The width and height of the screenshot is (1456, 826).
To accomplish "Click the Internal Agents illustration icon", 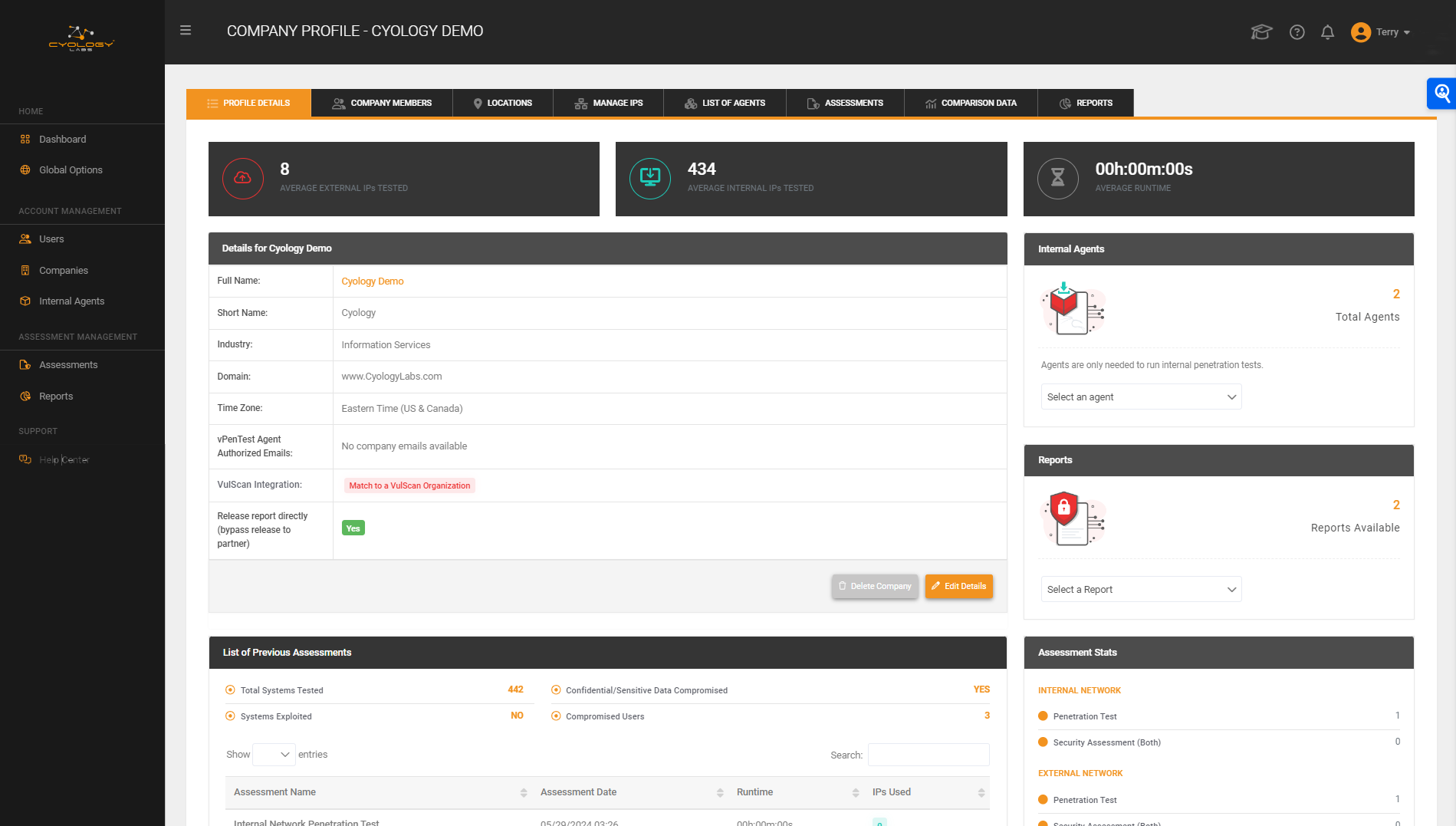I will coord(1073,308).
